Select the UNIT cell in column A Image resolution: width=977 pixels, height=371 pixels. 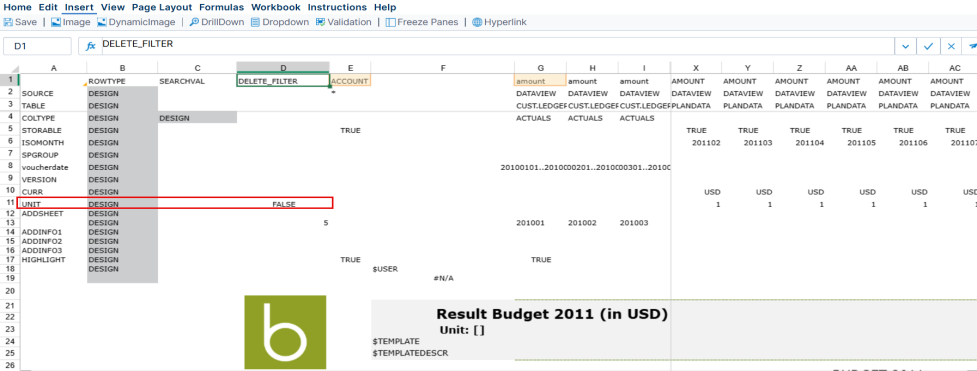(x=54, y=204)
